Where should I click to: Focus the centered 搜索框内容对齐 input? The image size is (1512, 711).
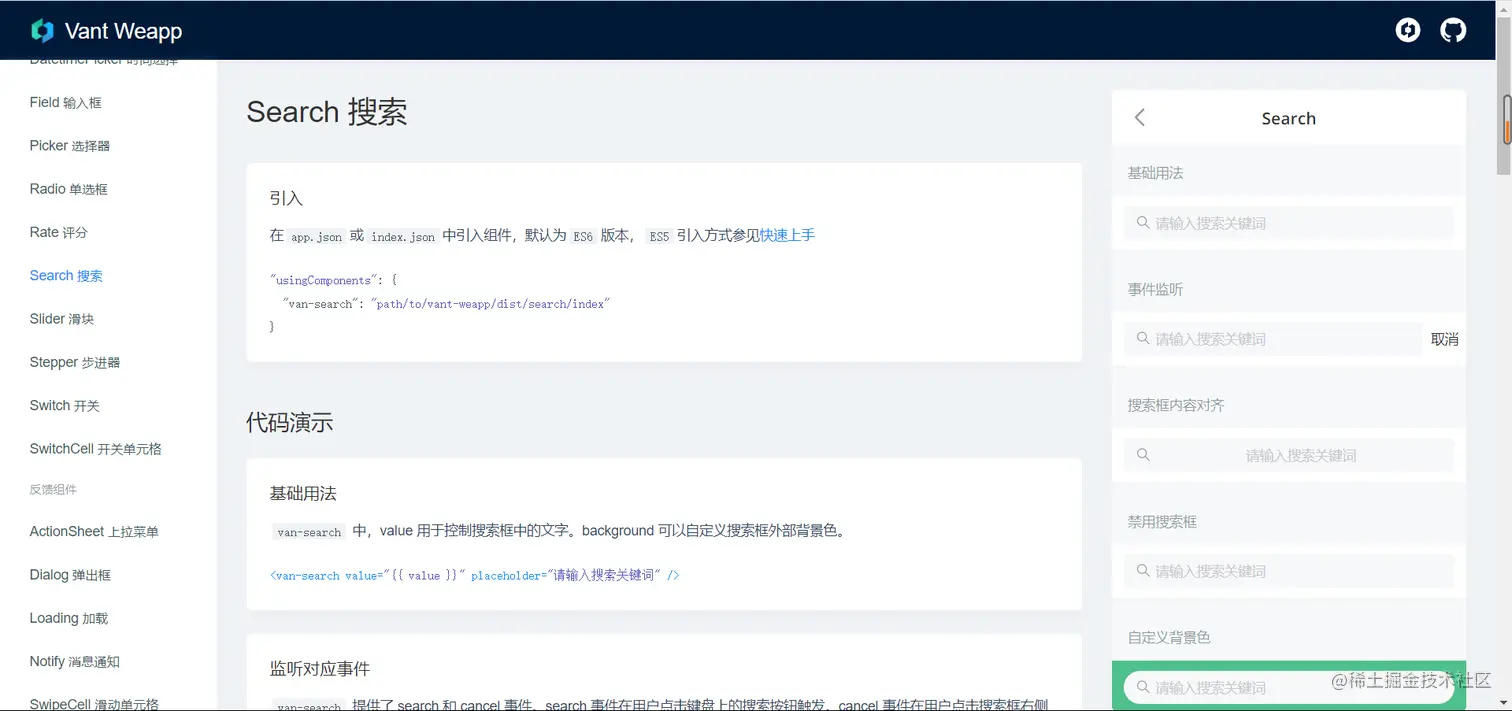coord(1289,454)
